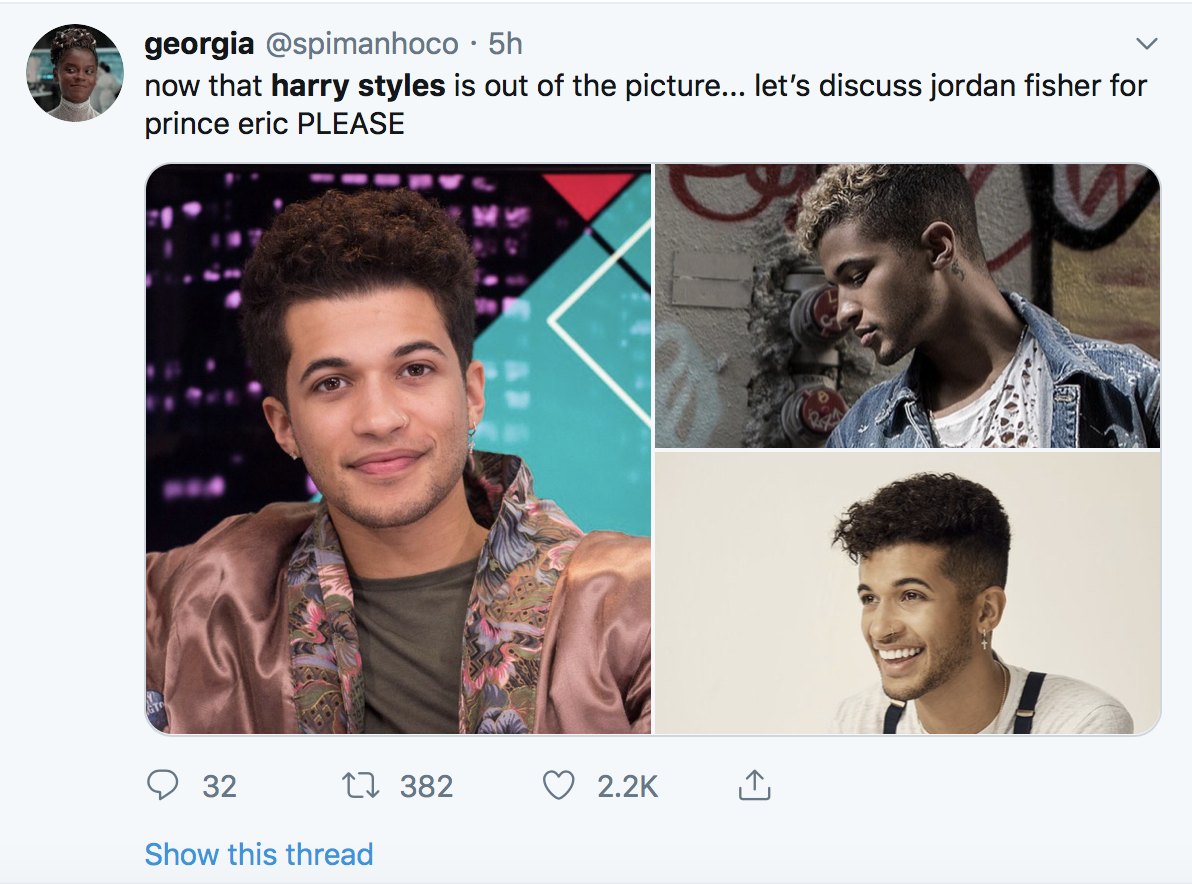Visit the @spimanhoco handle link

(x=361, y=44)
